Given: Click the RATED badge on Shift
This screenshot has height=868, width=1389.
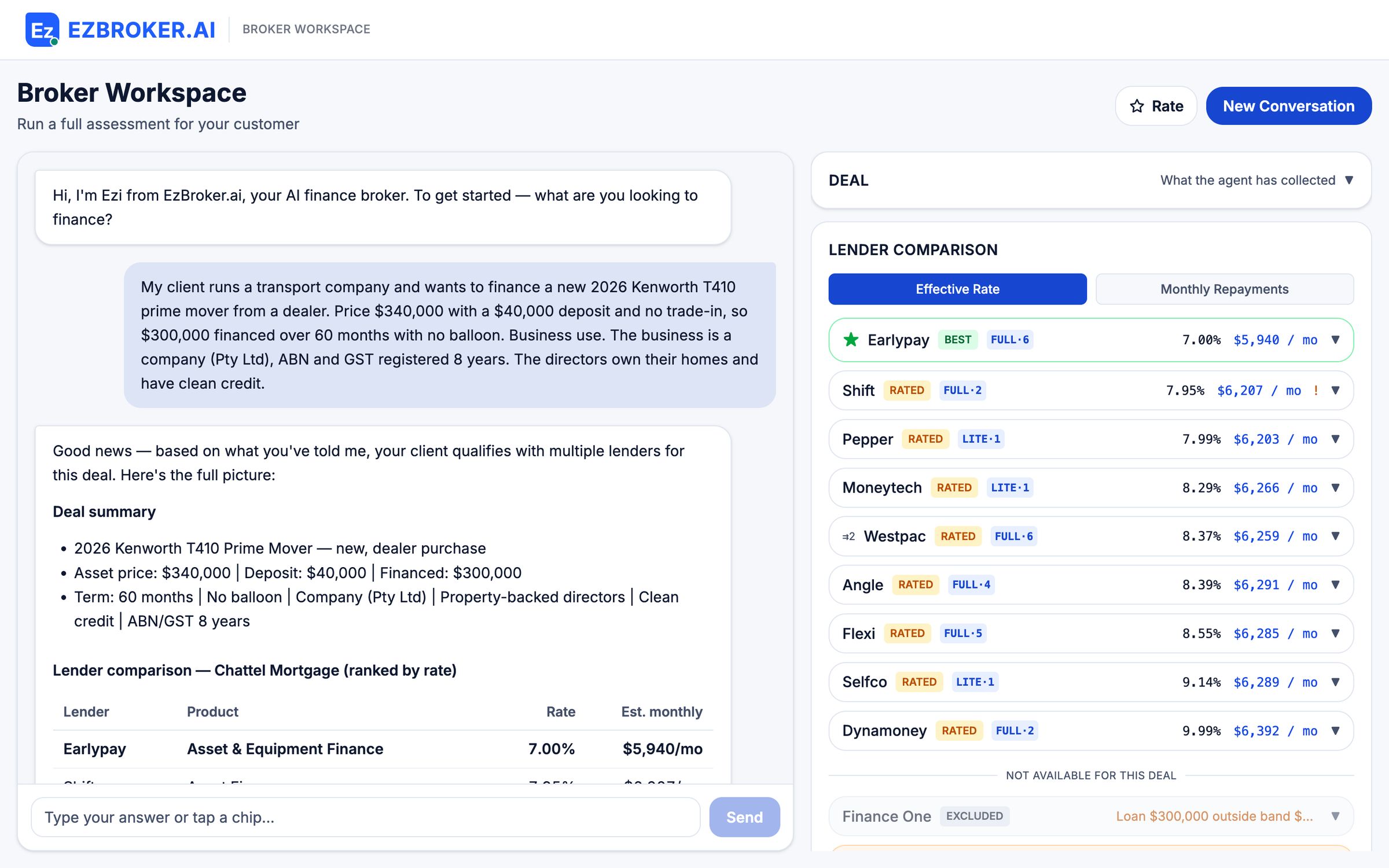Looking at the screenshot, I should (907, 391).
